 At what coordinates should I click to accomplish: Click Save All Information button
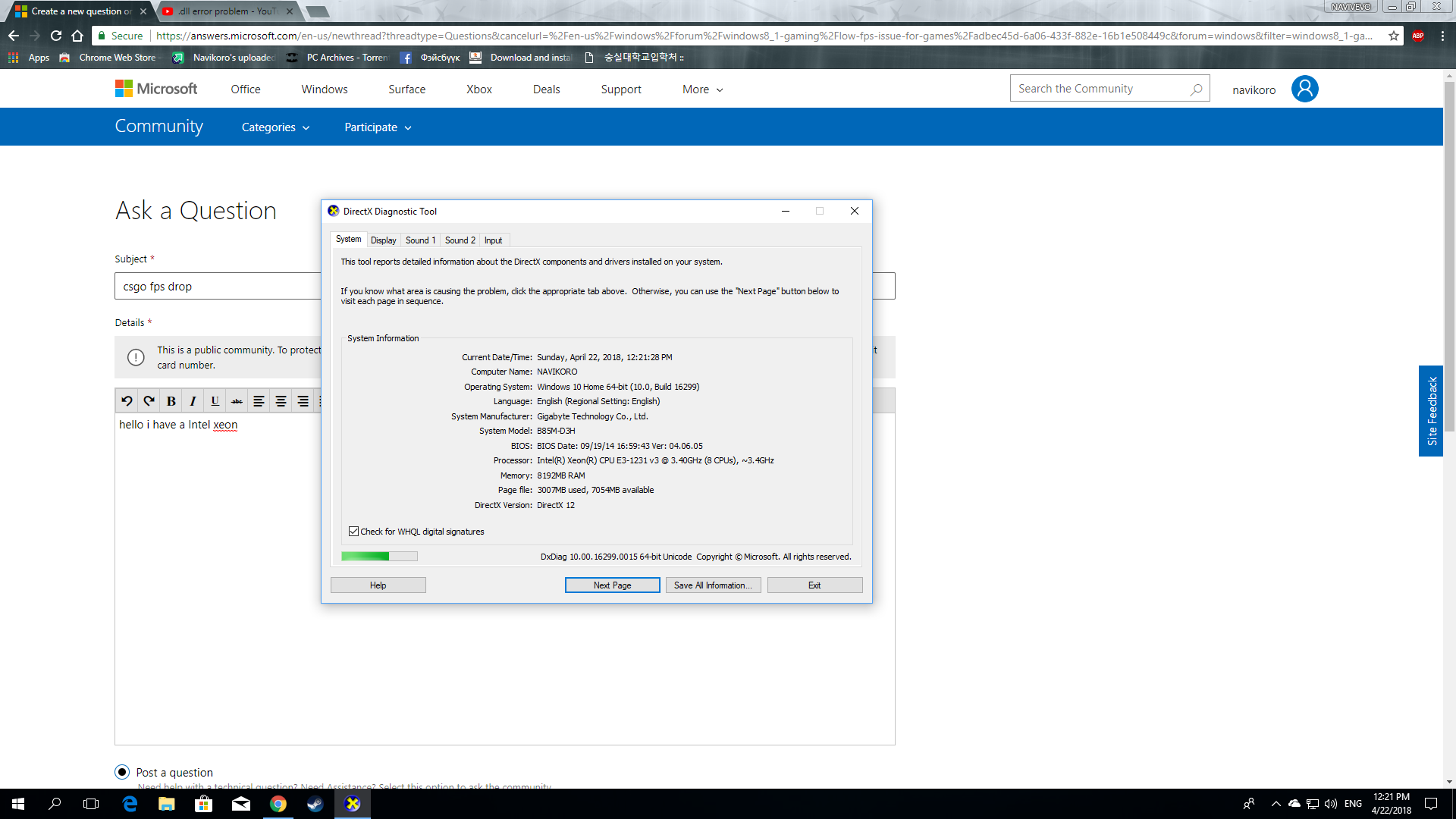pyautogui.click(x=713, y=585)
